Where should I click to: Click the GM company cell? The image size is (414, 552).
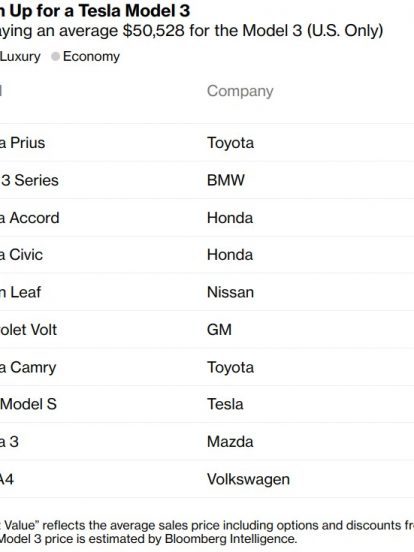(x=219, y=330)
